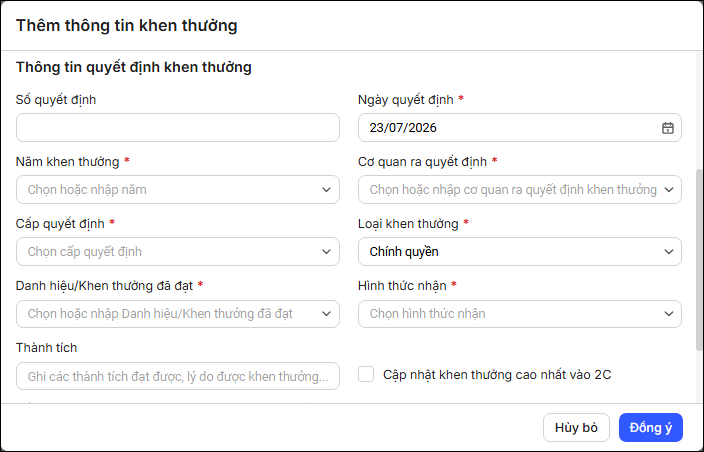This screenshot has height=452, width=704.
Task: Open the Chính quyền reward type dropdown
Action: click(x=519, y=251)
